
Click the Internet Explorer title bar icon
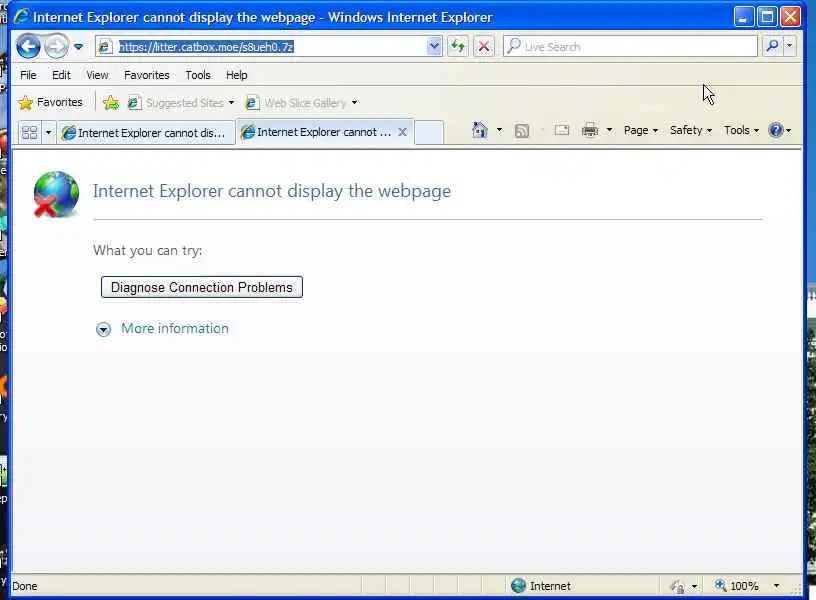[x=21, y=17]
